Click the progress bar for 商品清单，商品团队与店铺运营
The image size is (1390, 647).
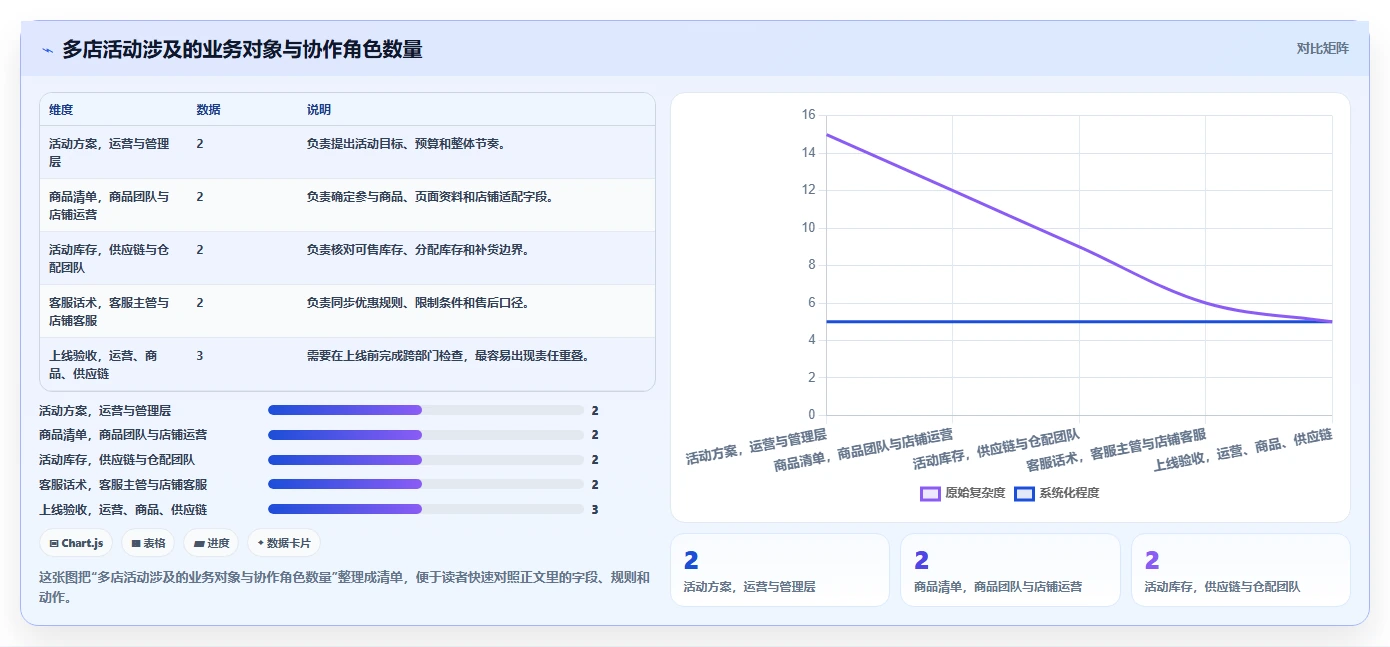click(x=426, y=435)
